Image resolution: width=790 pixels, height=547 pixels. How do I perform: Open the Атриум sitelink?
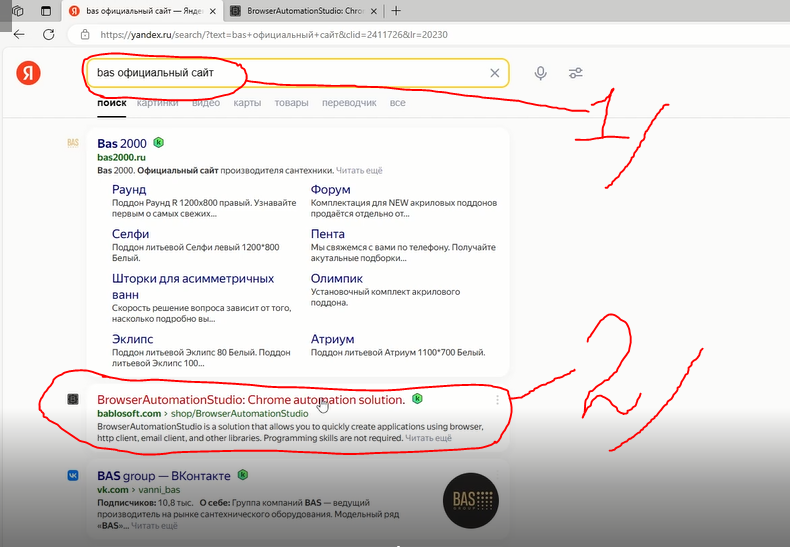pyautogui.click(x=332, y=339)
